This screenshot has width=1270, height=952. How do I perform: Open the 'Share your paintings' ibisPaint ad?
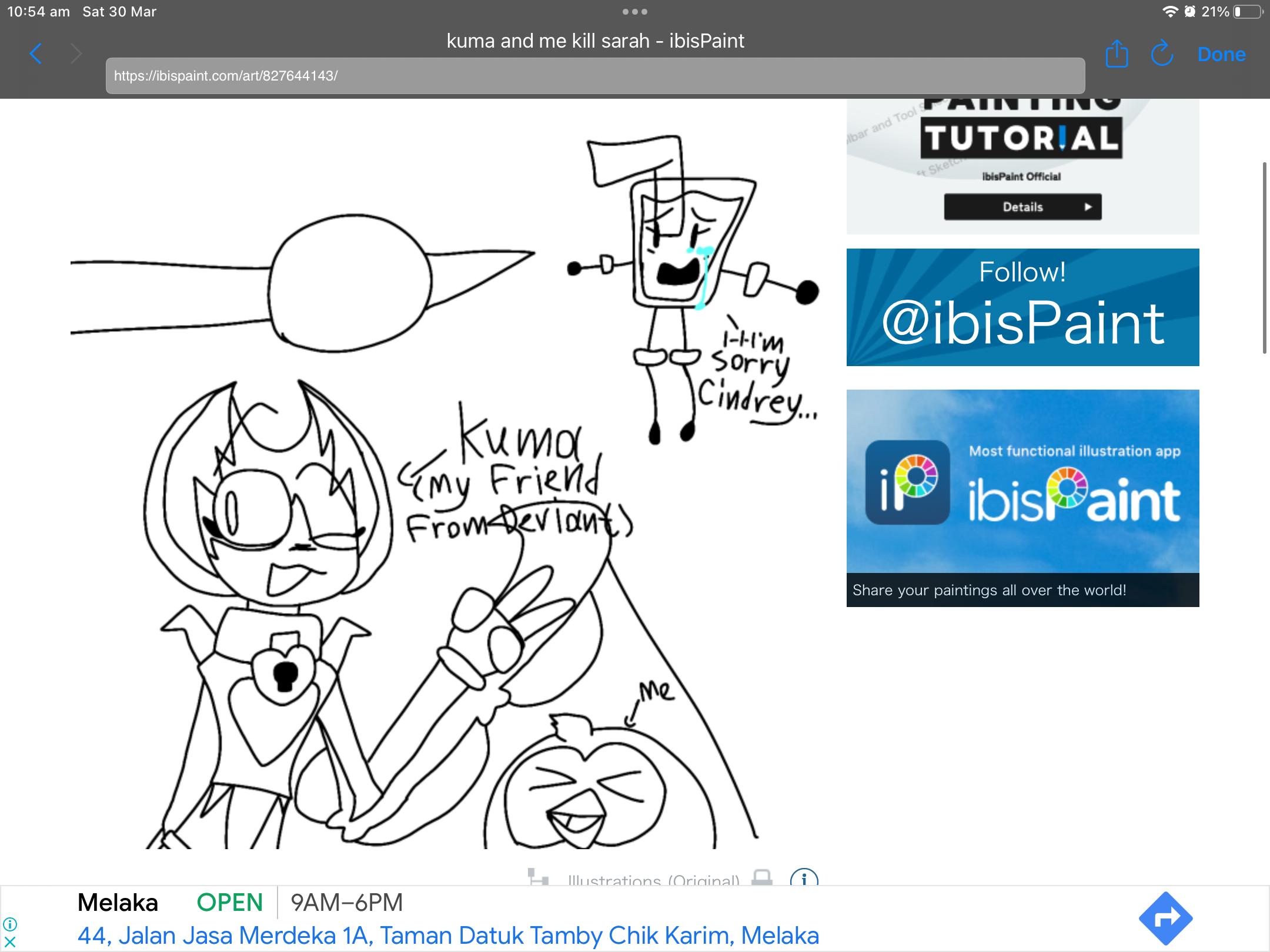[1022, 498]
